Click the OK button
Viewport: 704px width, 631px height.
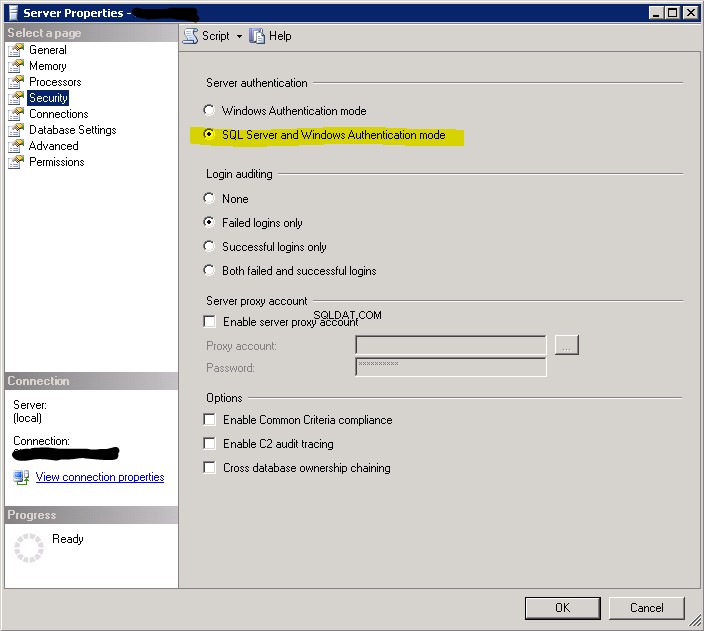point(563,608)
